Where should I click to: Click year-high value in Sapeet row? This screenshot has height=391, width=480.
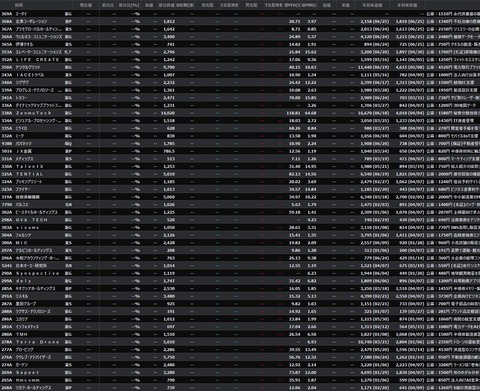click(375, 373)
